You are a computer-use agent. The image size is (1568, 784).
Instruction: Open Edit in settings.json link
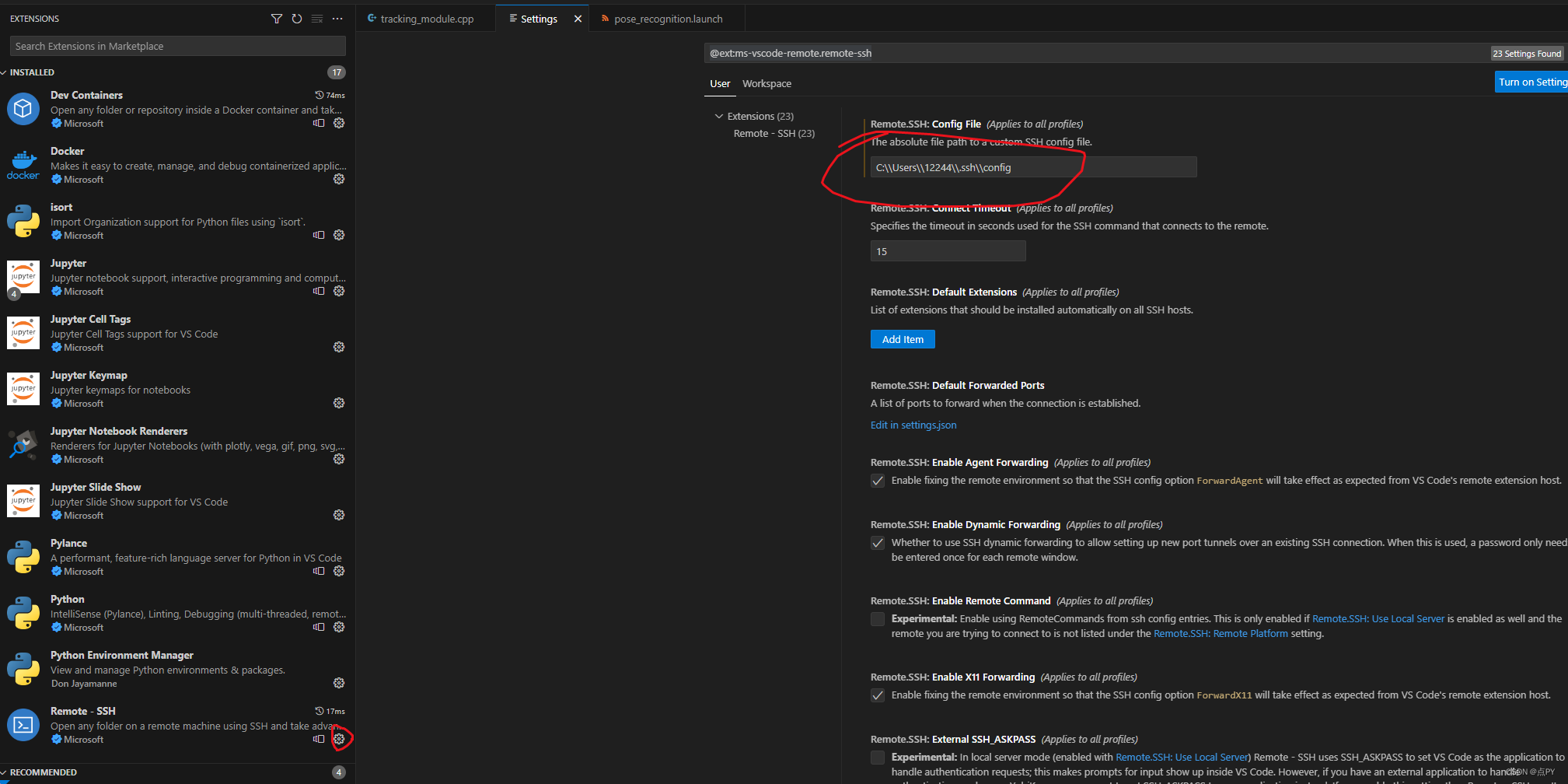click(913, 425)
